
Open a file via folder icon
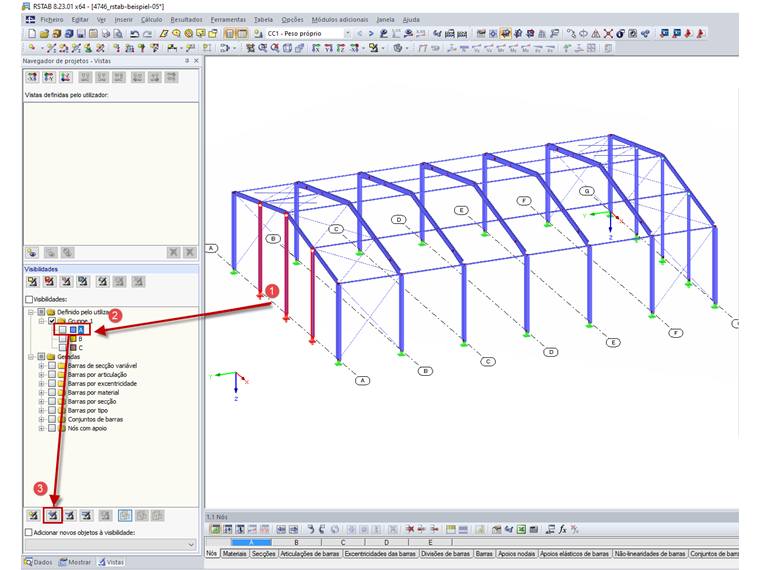click(44, 33)
